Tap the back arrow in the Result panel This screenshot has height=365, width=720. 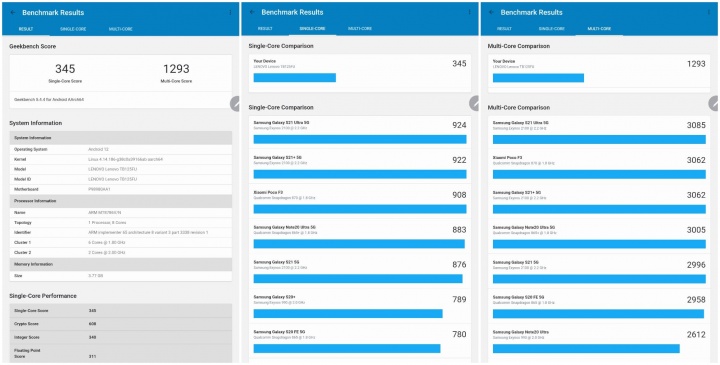[x=12, y=12]
